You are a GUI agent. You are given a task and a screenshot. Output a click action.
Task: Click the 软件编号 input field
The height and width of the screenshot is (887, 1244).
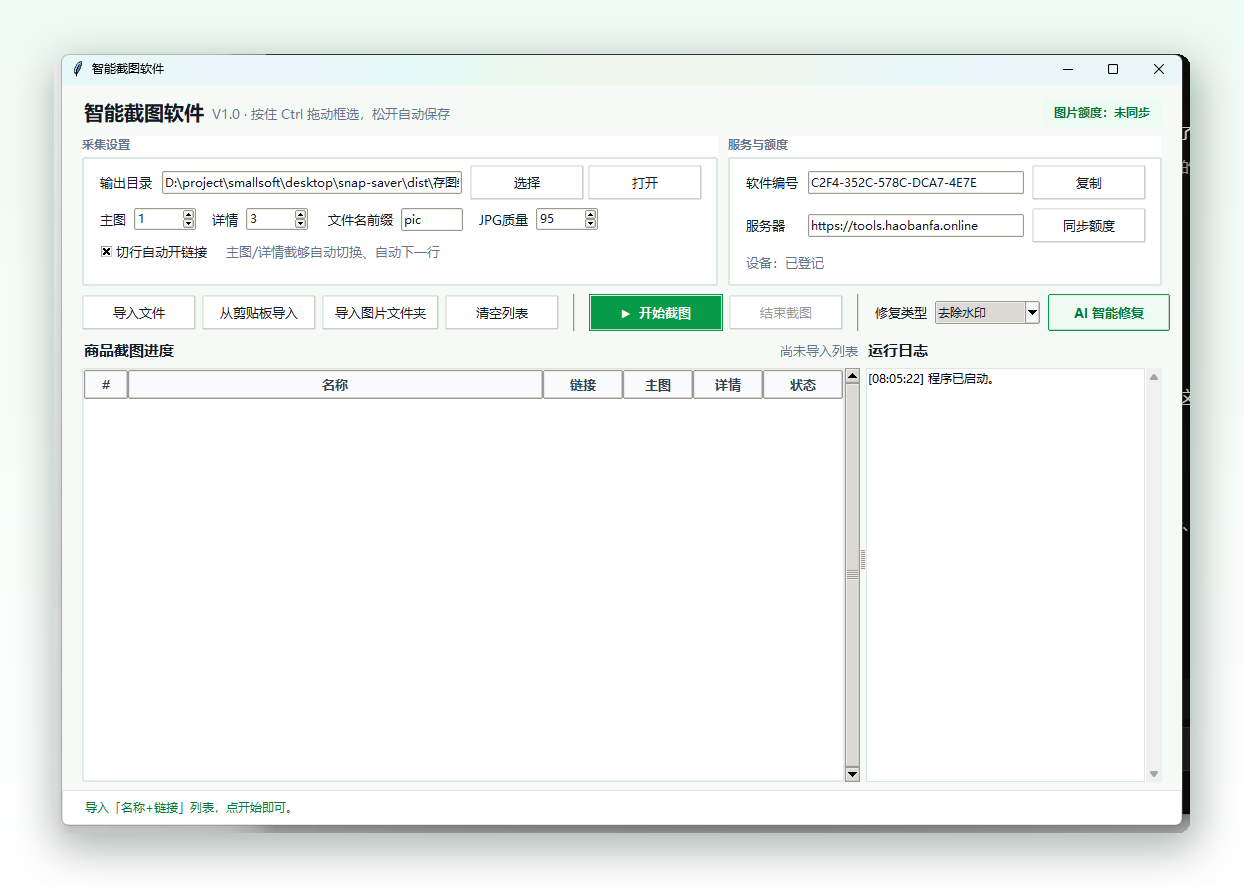point(916,183)
